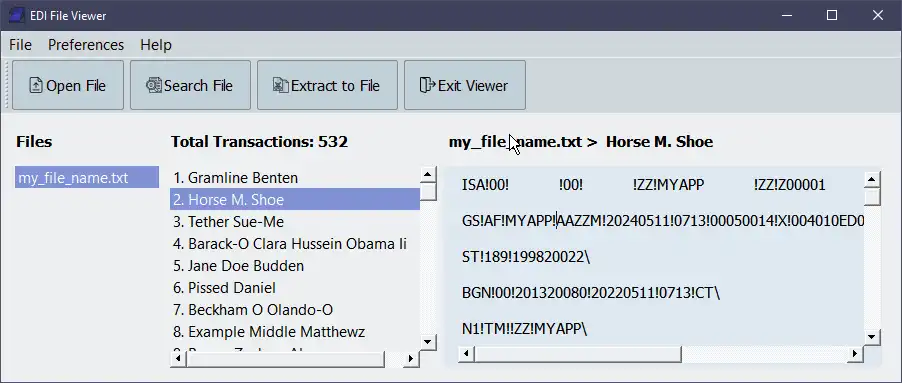The image size is (902, 383).
Task: Click EDI content pane scroll right arrow
Action: tap(855, 354)
